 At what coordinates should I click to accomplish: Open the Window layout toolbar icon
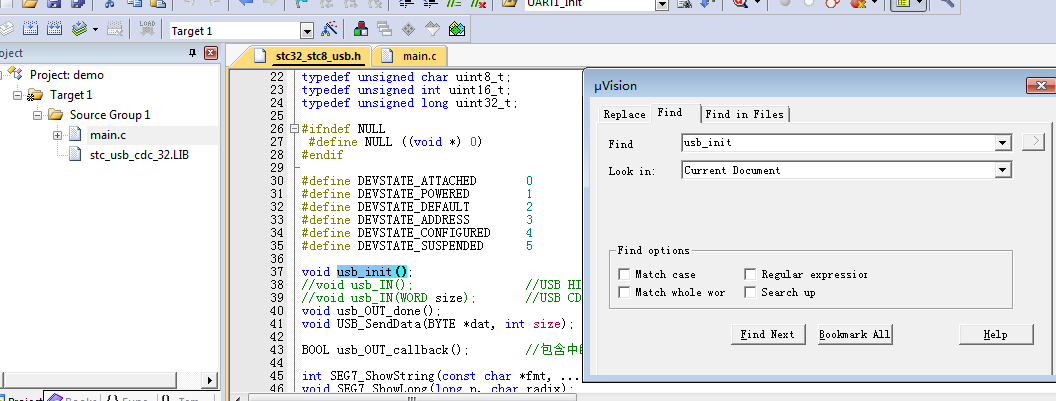click(x=902, y=3)
